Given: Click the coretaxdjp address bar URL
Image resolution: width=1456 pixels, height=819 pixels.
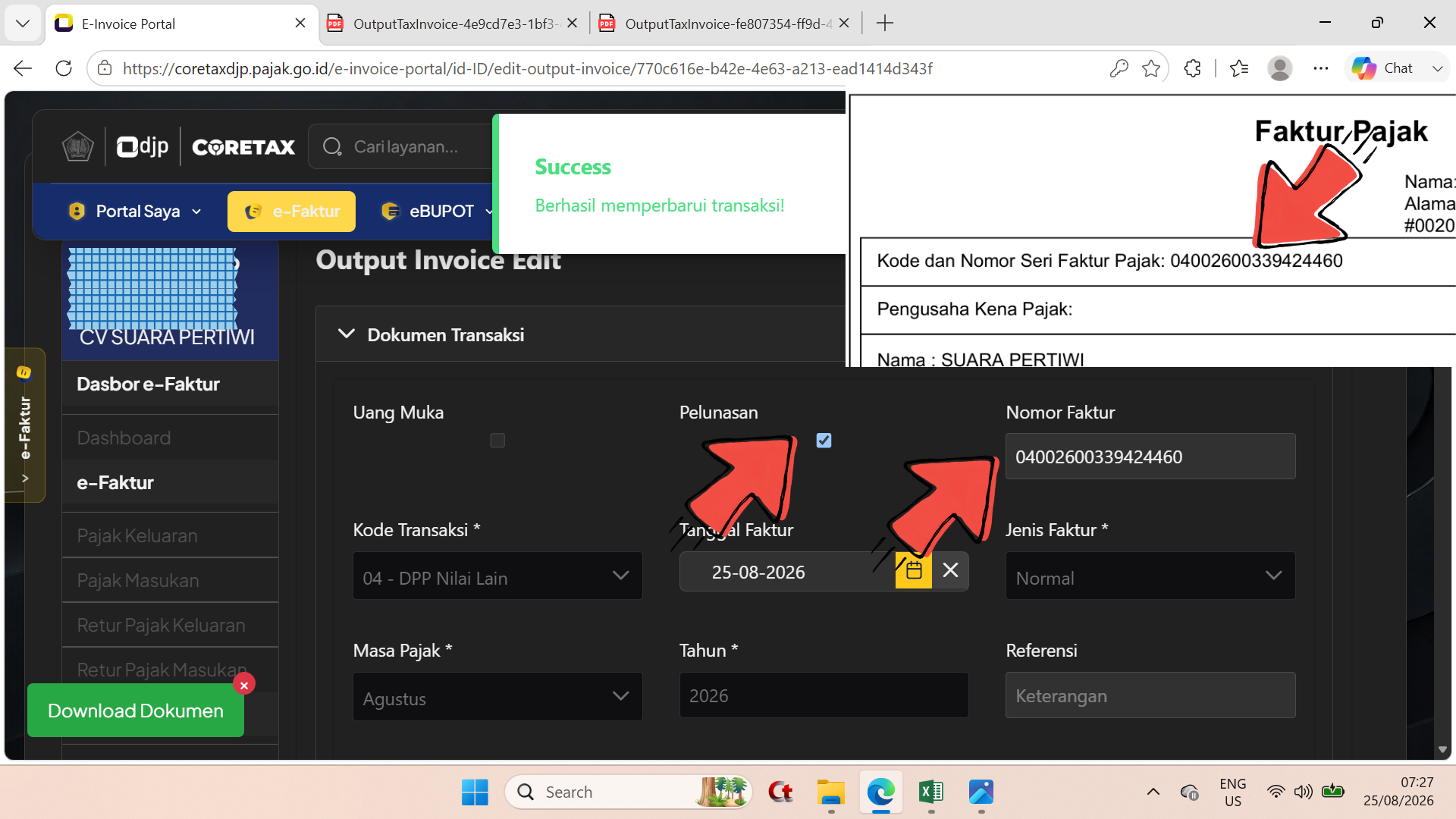Looking at the screenshot, I should point(528,69).
